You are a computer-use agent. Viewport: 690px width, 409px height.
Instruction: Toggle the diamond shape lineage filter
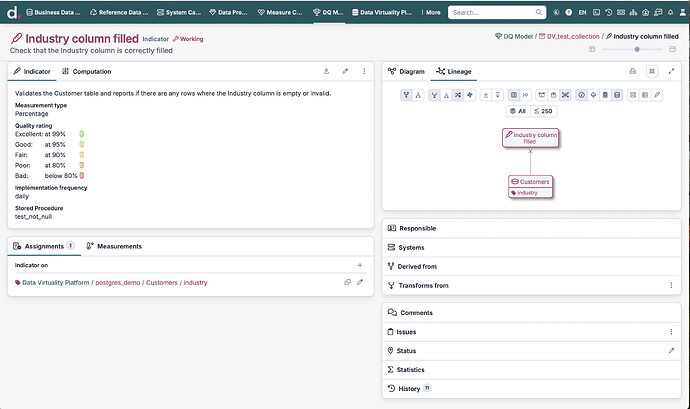pos(593,95)
